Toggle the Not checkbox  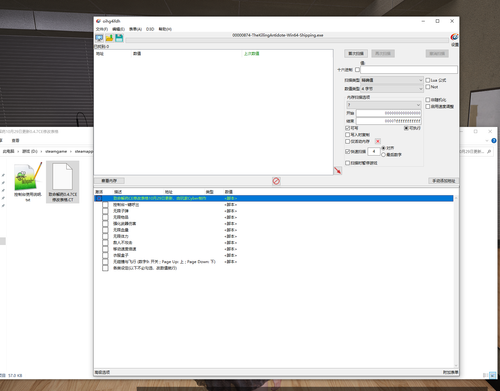428,87
